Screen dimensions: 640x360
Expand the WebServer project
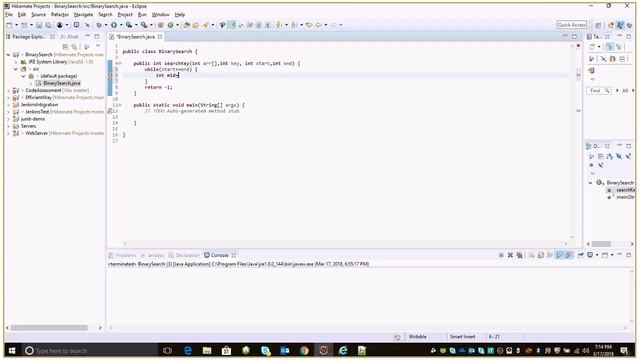click(9, 133)
